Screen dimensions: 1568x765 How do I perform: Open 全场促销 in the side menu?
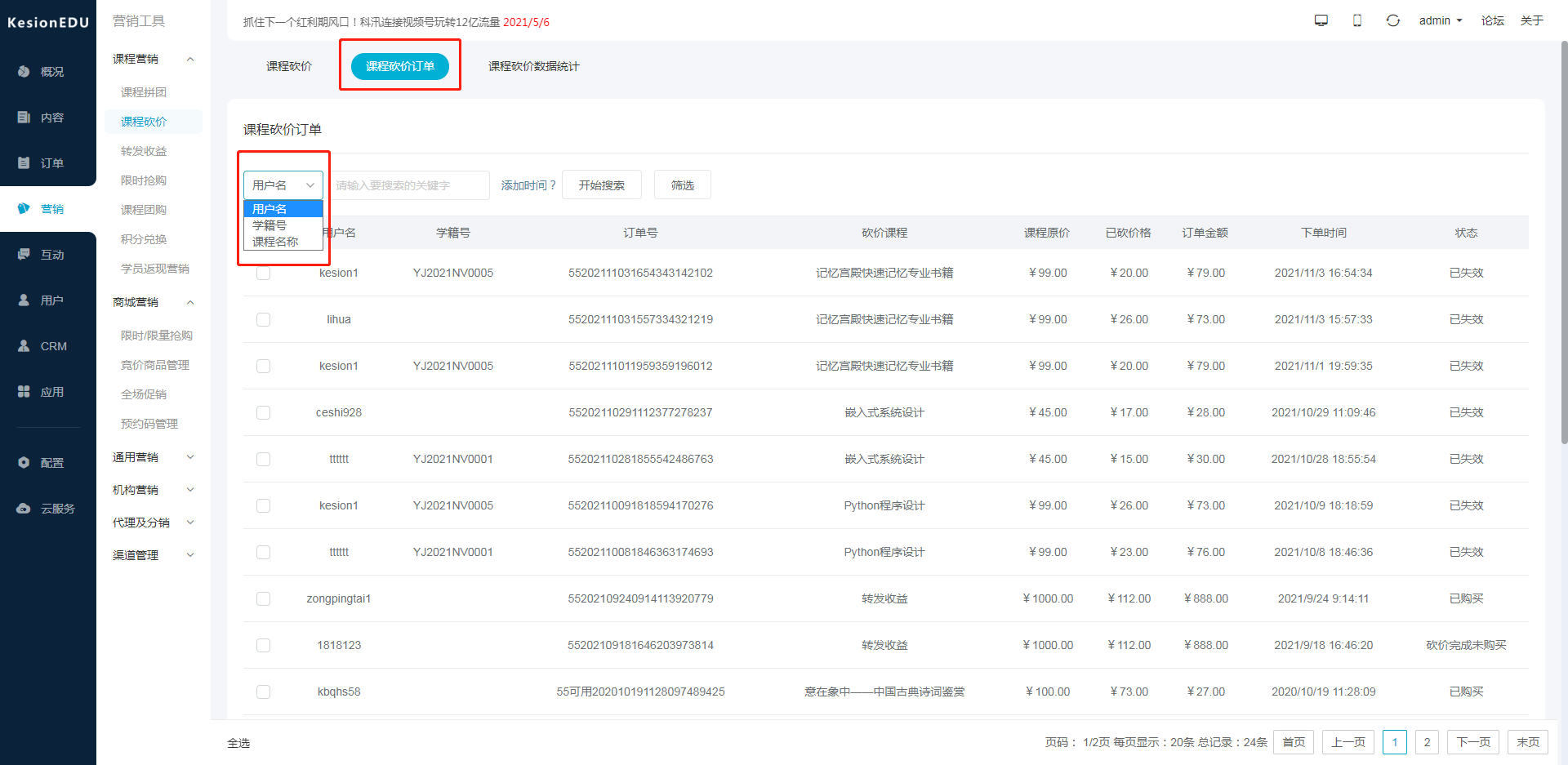click(x=144, y=394)
